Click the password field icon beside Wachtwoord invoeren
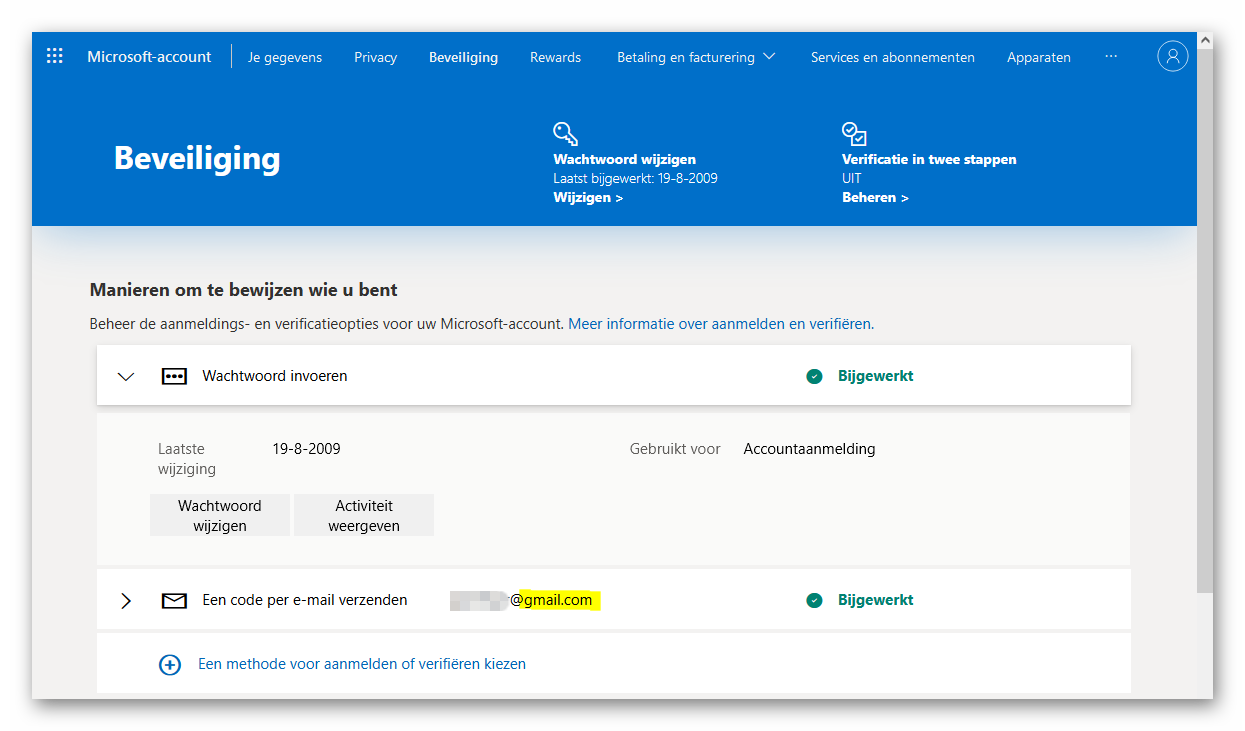This screenshot has height=731, width=1245. [174, 377]
